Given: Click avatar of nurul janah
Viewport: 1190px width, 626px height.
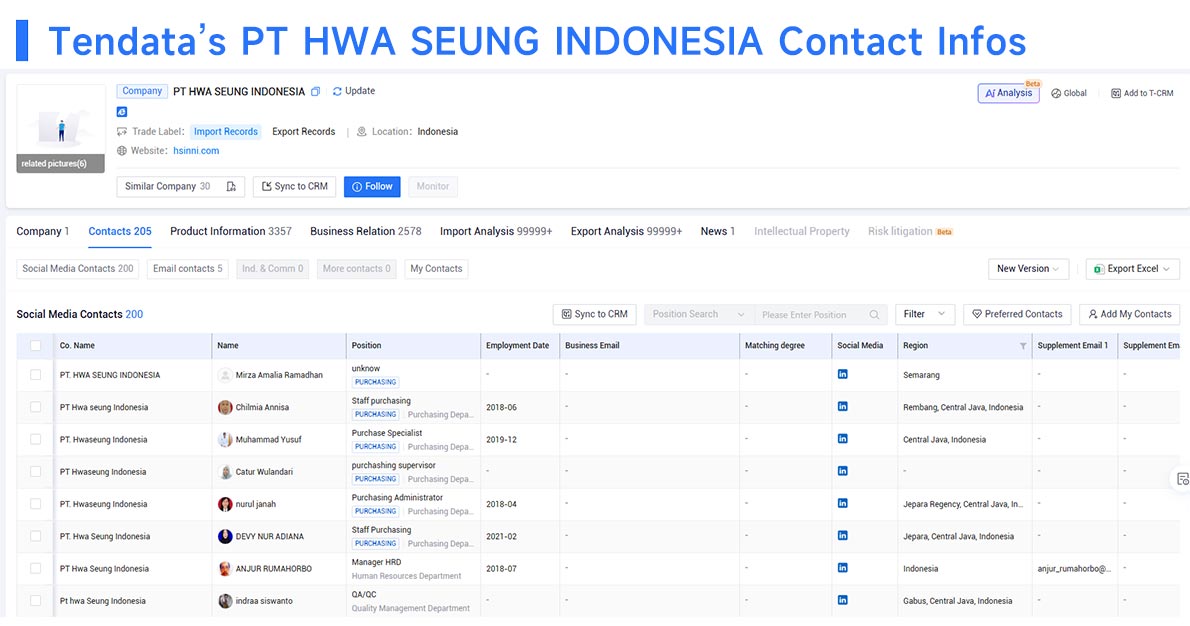Looking at the screenshot, I should pos(225,504).
